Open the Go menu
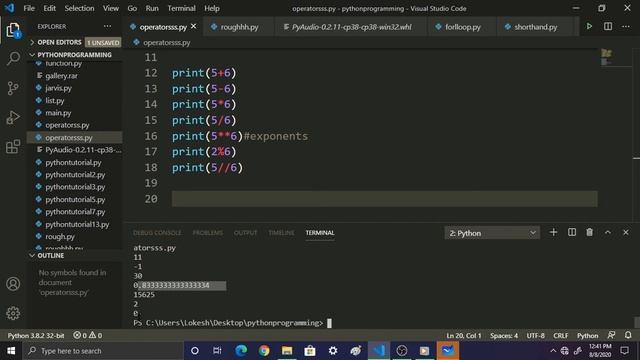Screen dimensions: 640x360 132,8
